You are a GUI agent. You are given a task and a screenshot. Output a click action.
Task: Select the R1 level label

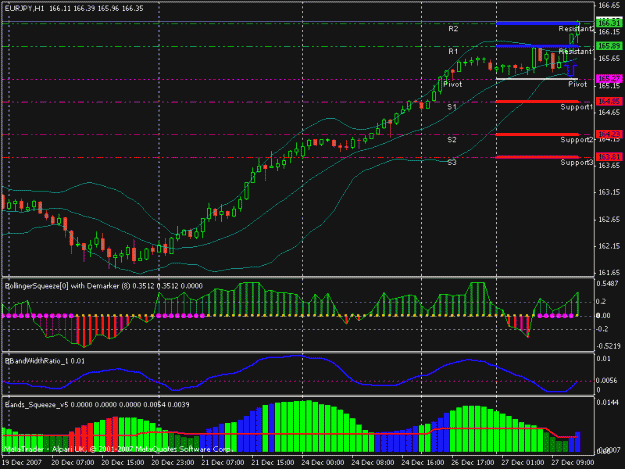[453, 51]
